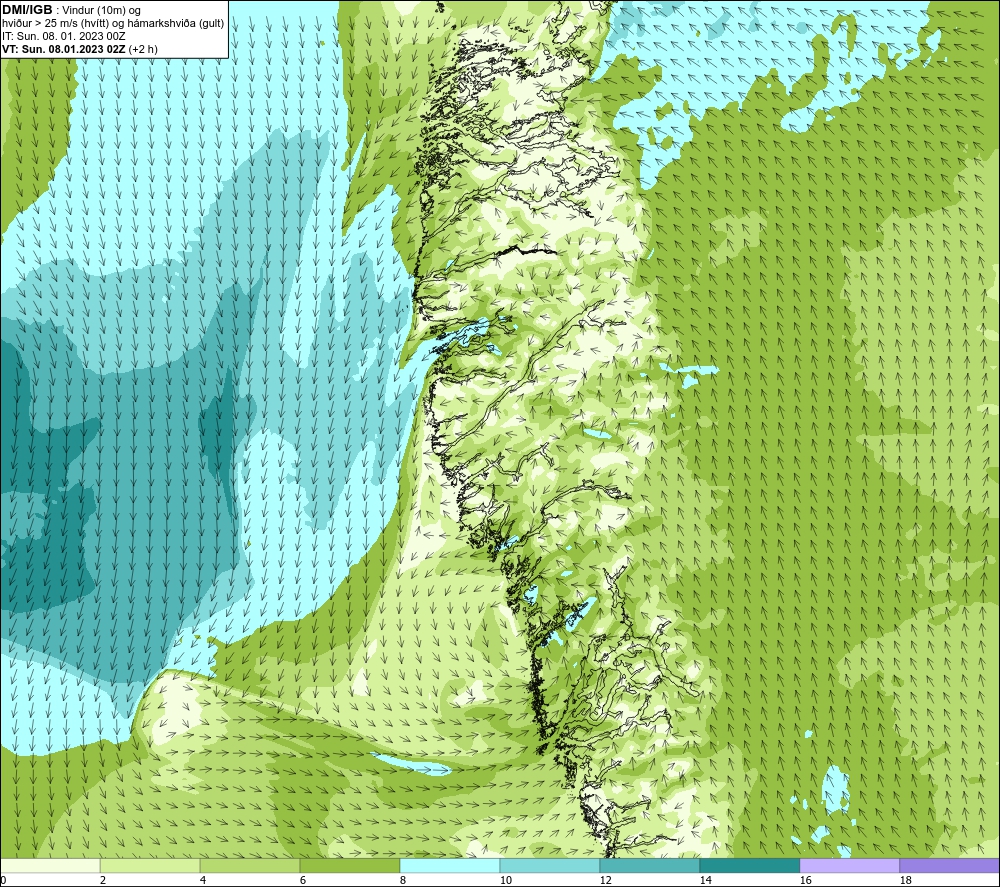Viewport: 1000px width, 887px height.
Task: Click the 12–14 m/s teal swatch
Action: [x=649, y=866]
